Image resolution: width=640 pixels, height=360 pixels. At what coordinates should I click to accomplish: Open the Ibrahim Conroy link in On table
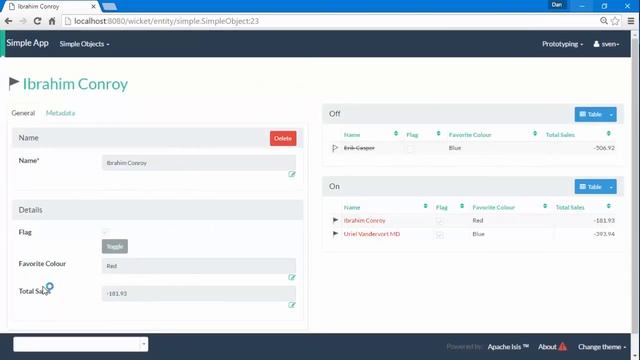coord(364,220)
